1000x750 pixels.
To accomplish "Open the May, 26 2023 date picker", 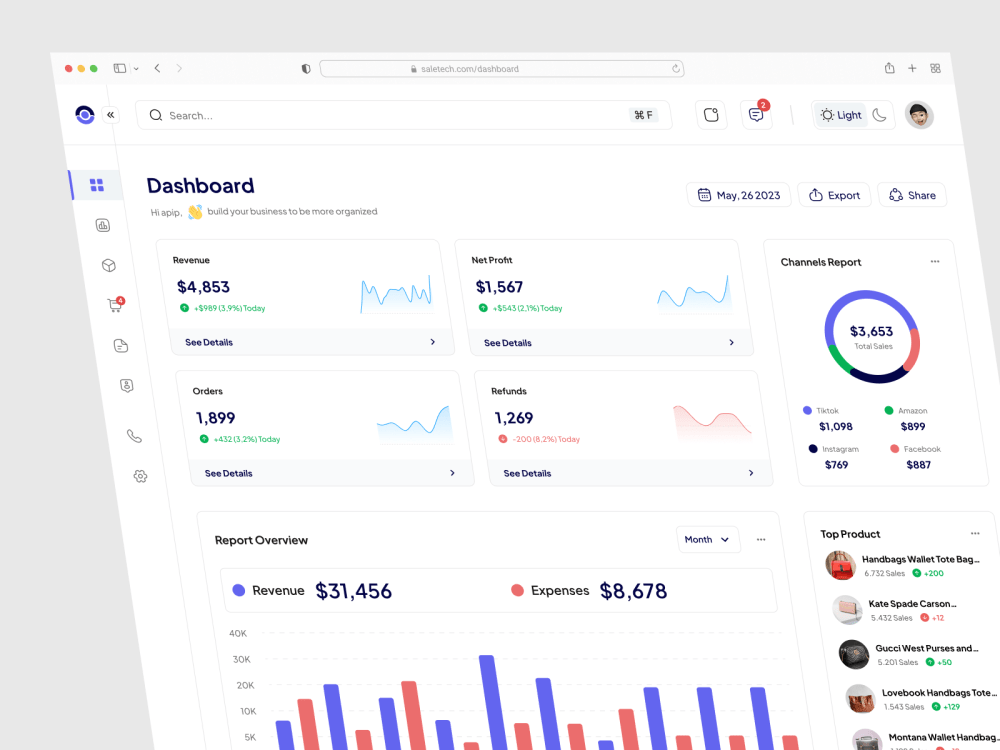I will pos(739,195).
